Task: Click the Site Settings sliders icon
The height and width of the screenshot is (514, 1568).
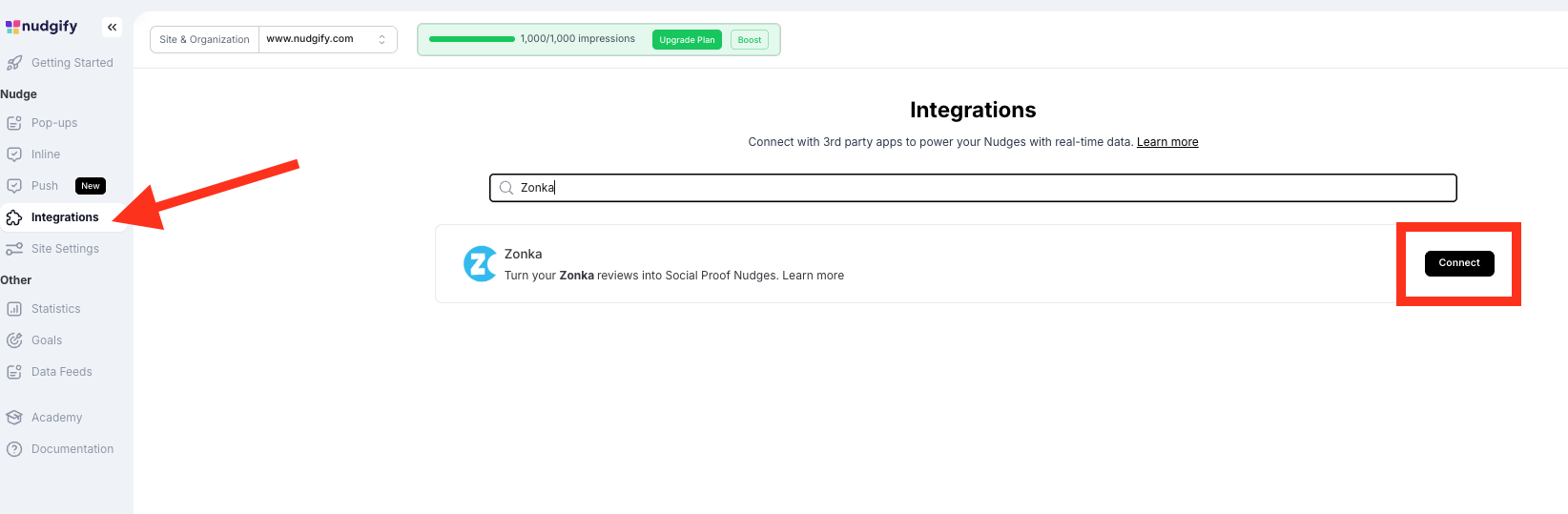Action: click(14, 249)
